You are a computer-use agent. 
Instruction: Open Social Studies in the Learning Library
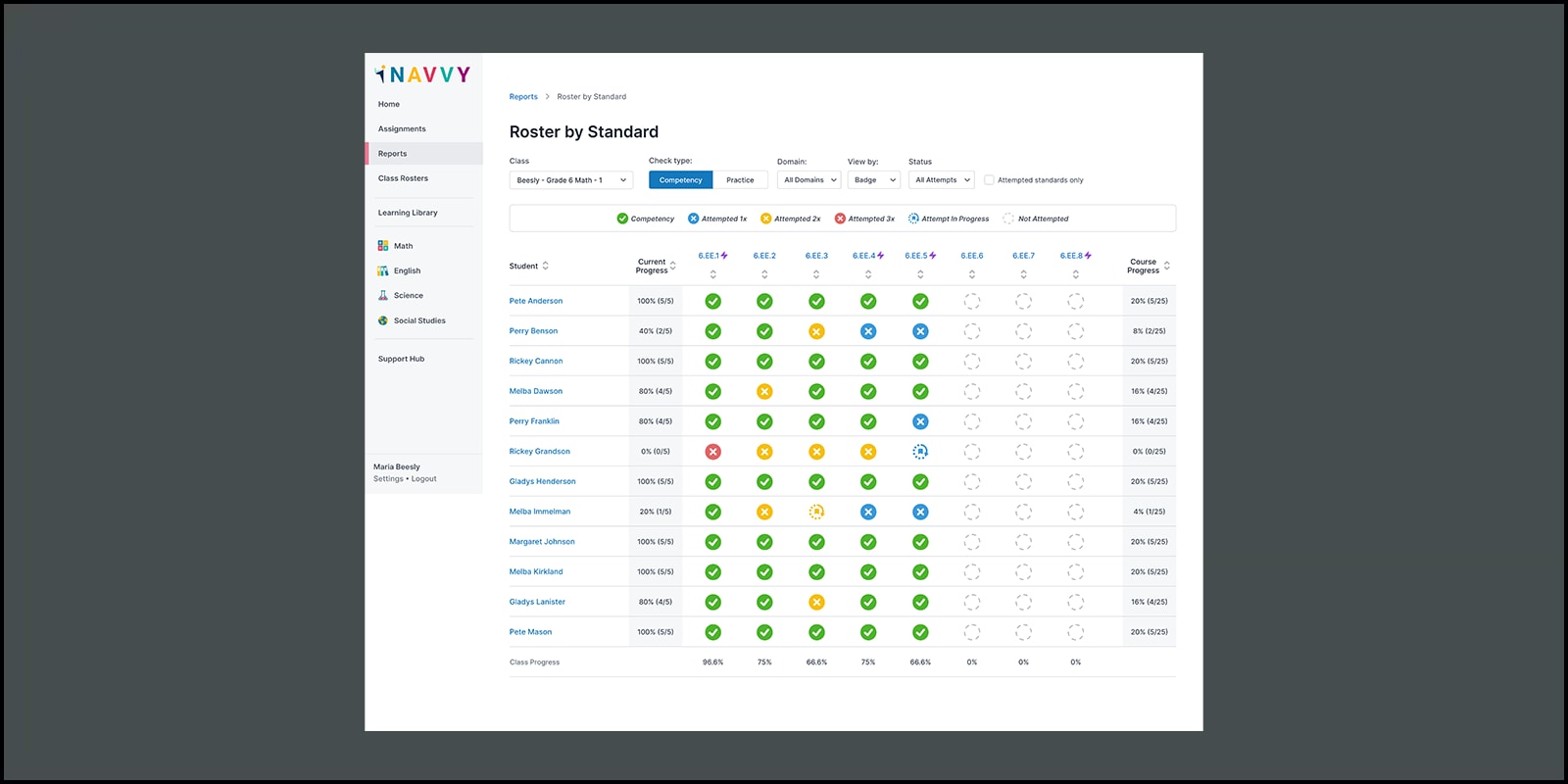pos(411,320)
